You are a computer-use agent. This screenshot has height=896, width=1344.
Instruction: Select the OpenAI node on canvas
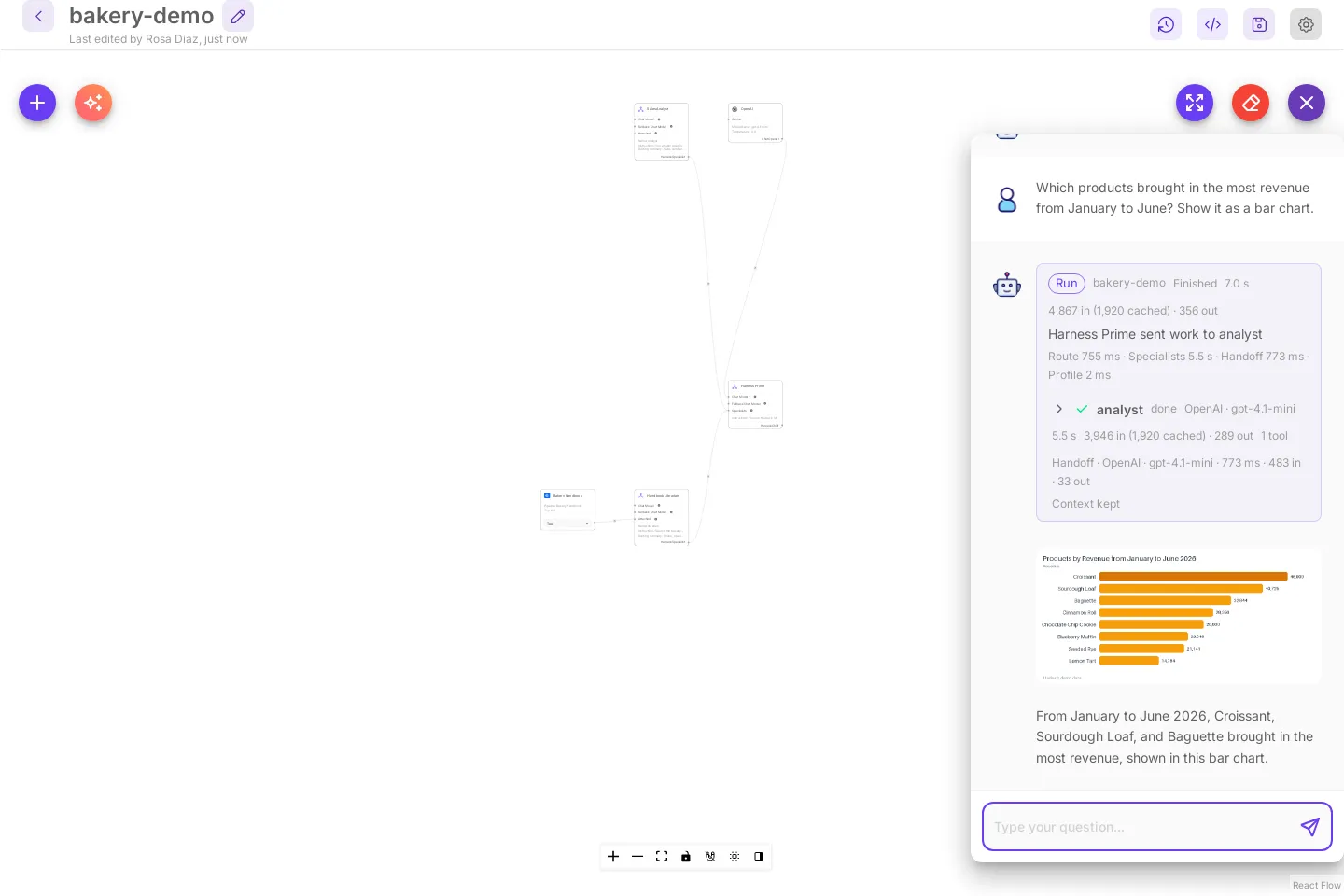pyautogui.click(x=755, y=122)
